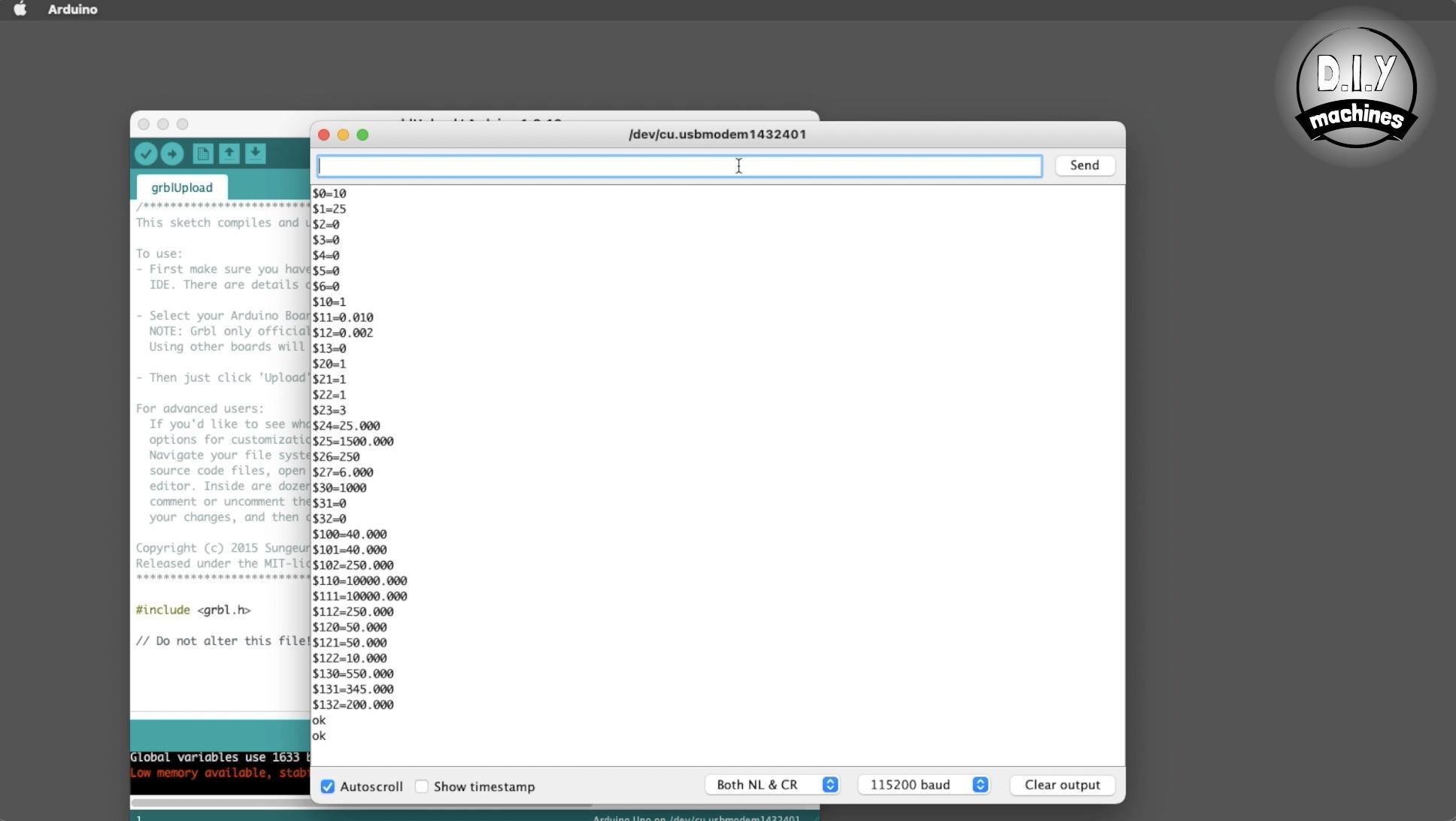Click the Clear output button

point(1062,784)
